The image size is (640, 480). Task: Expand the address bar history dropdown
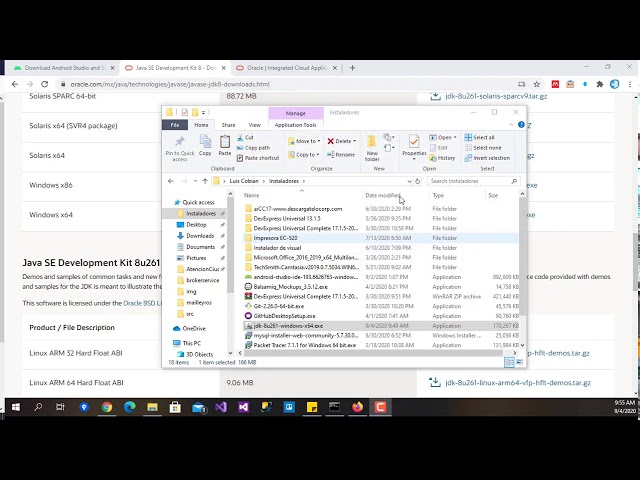click(x=409, y=181)
